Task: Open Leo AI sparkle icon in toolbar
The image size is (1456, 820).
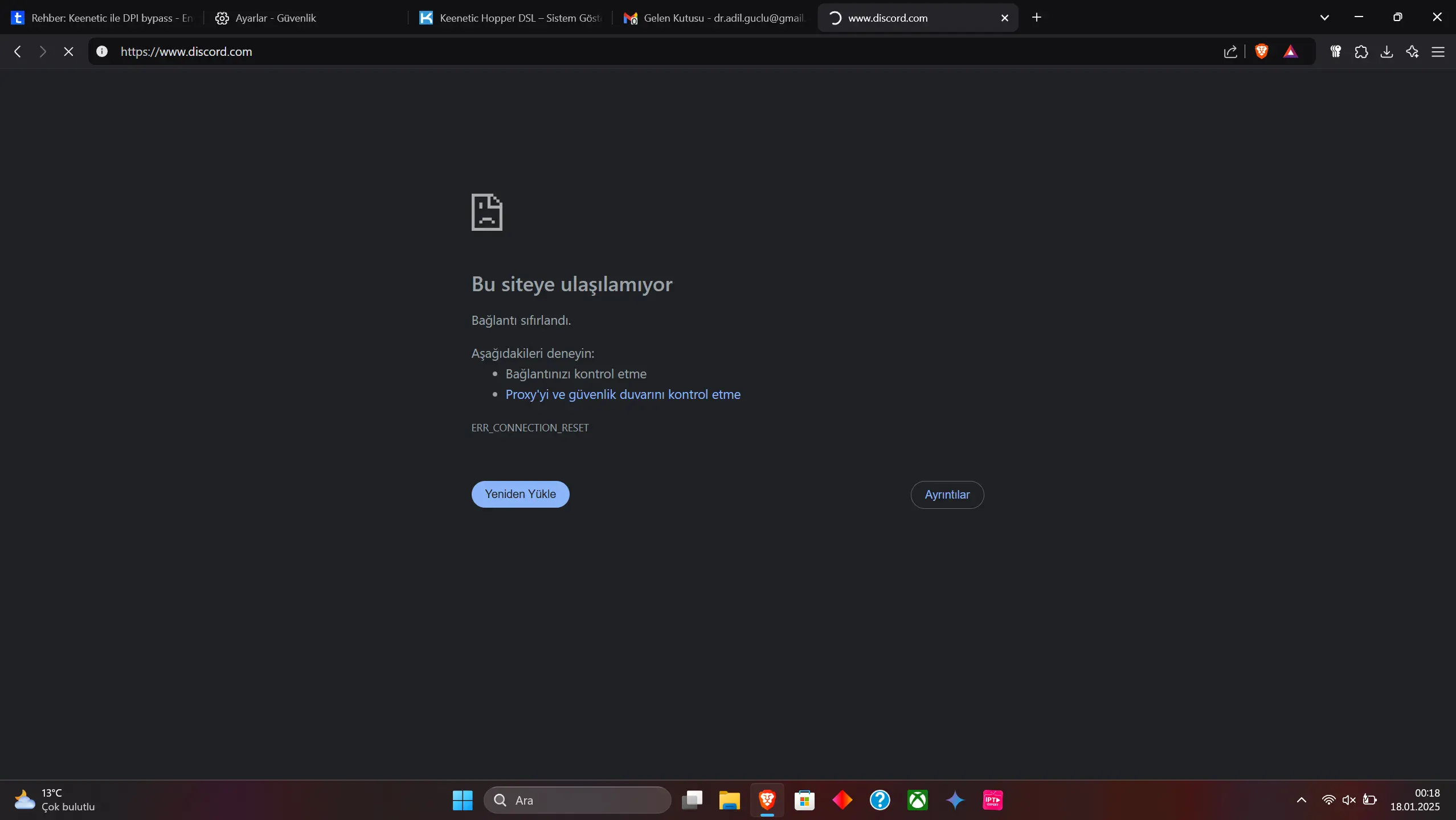Action: tap(1412, 51)
